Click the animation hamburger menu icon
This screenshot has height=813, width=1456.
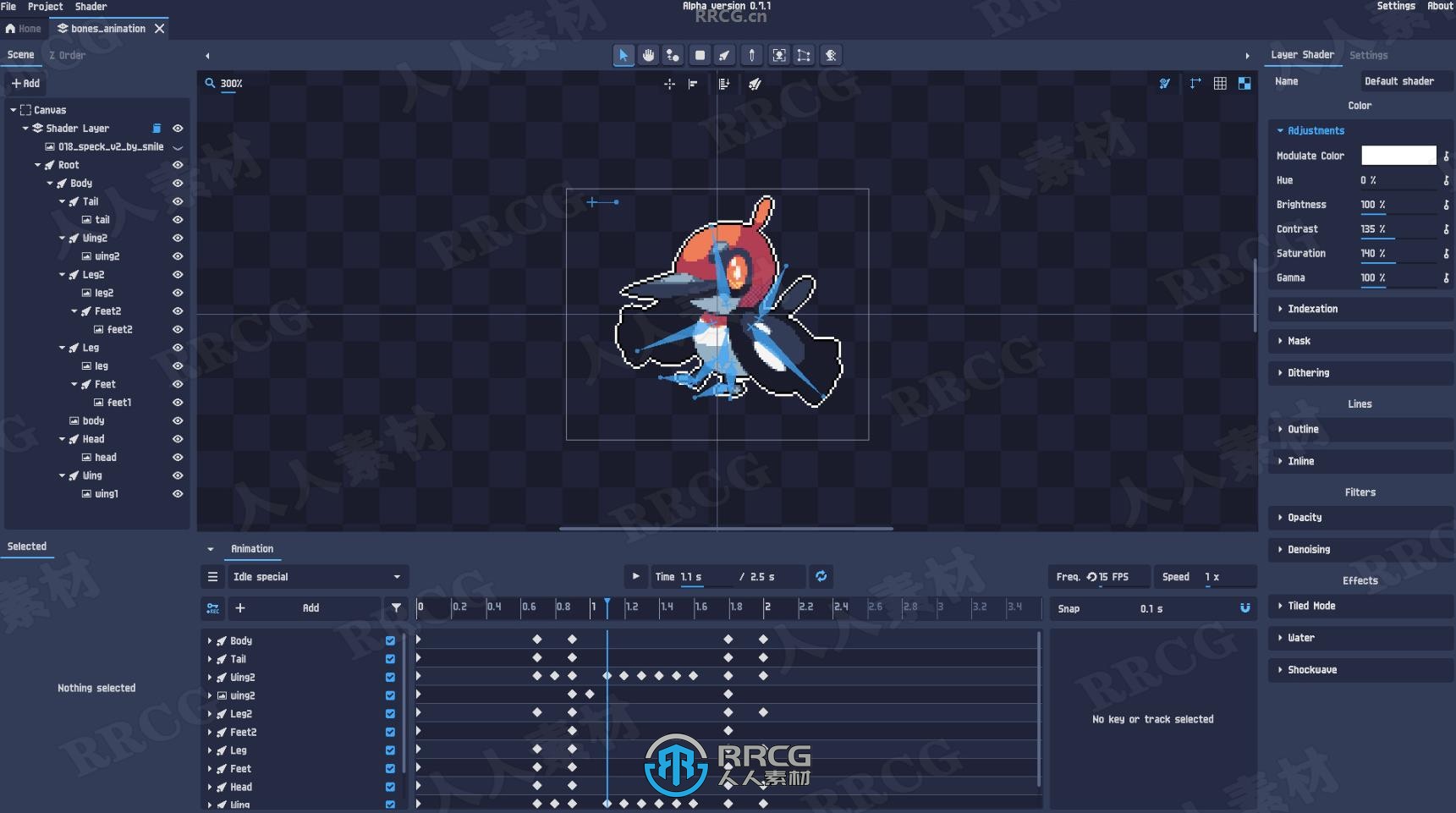pos(213,577)
